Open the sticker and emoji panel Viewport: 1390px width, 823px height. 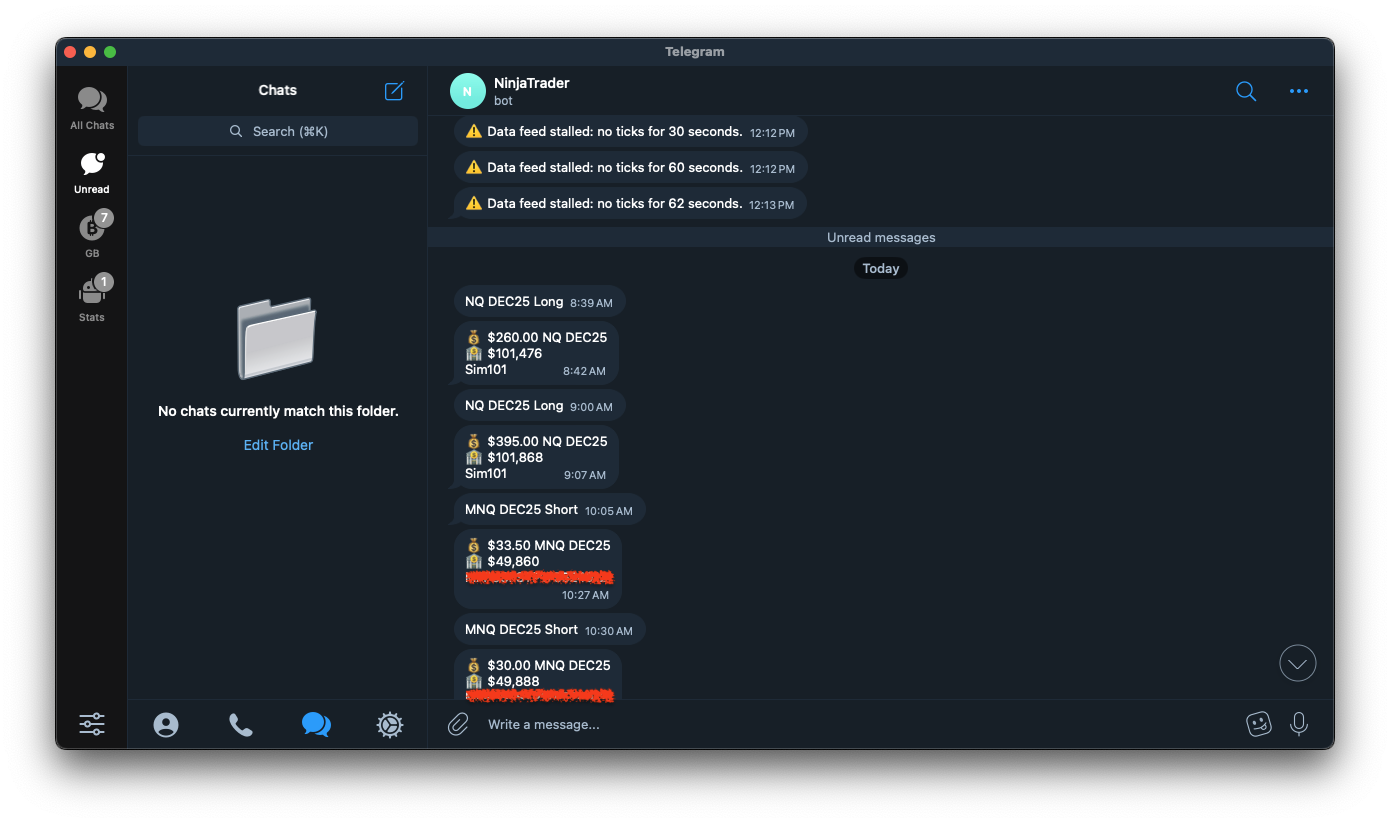pyautogui.click(x=1259, y=724)
